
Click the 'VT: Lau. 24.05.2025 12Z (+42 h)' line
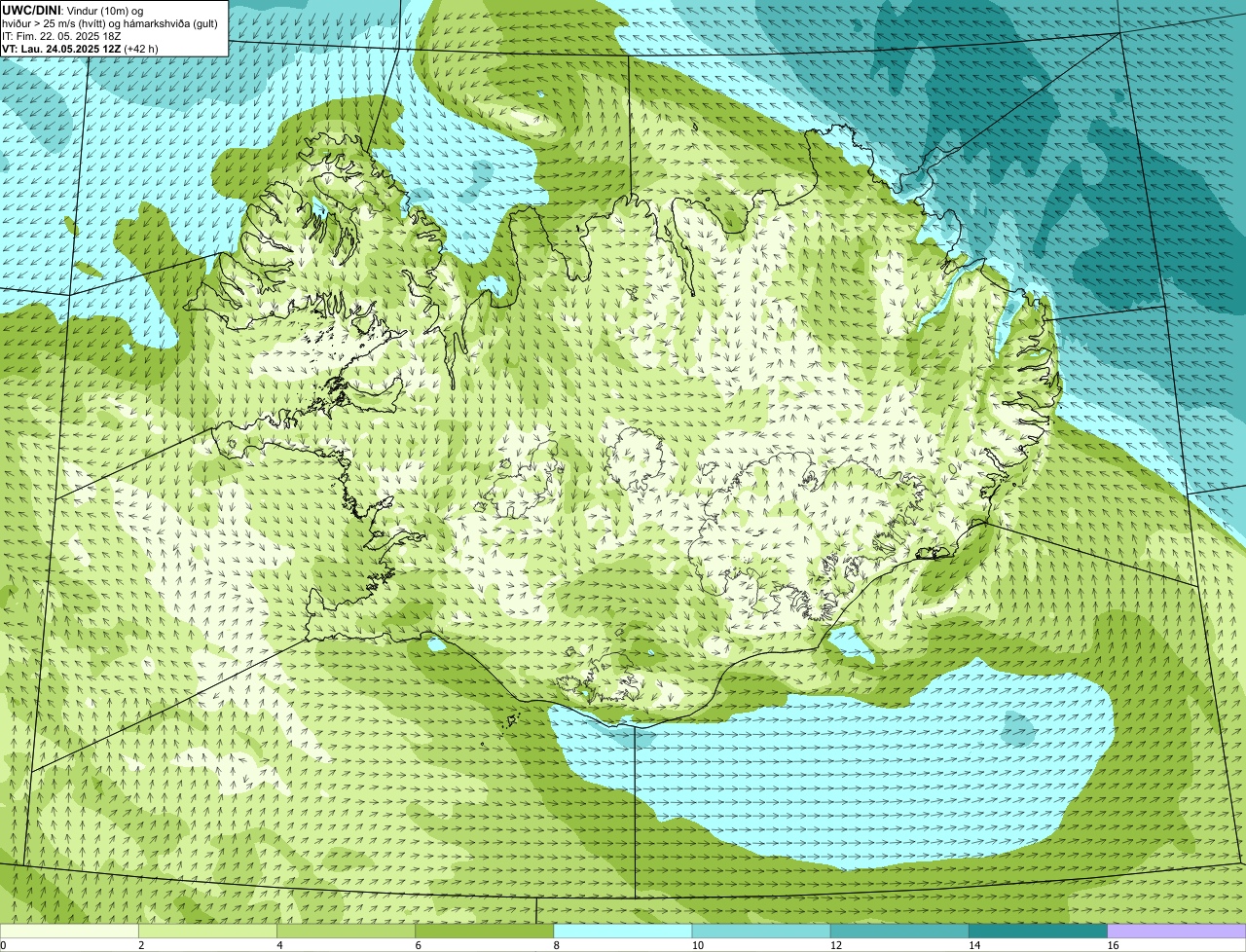tap(80, 48)
